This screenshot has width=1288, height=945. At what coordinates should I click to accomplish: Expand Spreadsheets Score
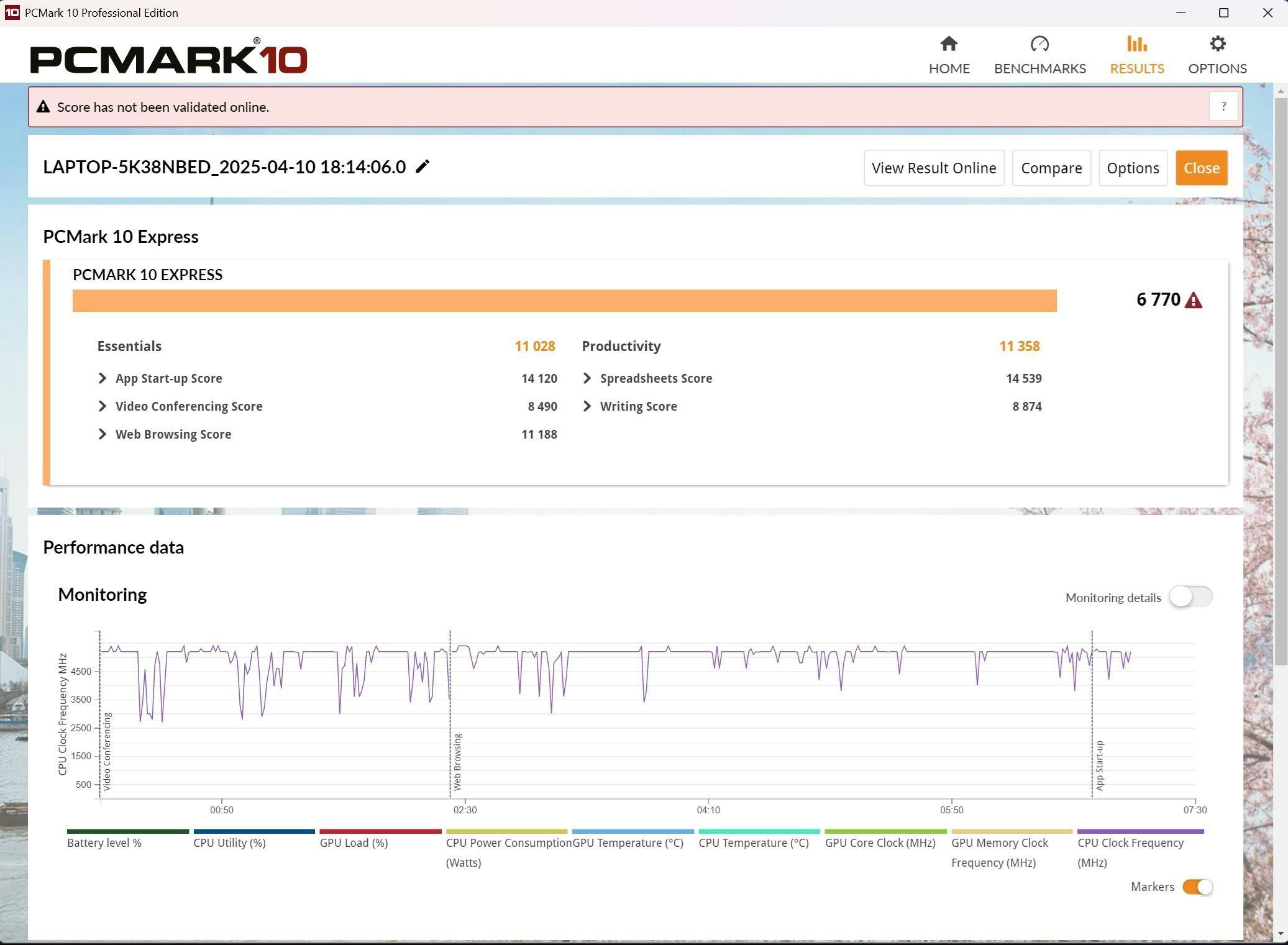click(587, 378)
